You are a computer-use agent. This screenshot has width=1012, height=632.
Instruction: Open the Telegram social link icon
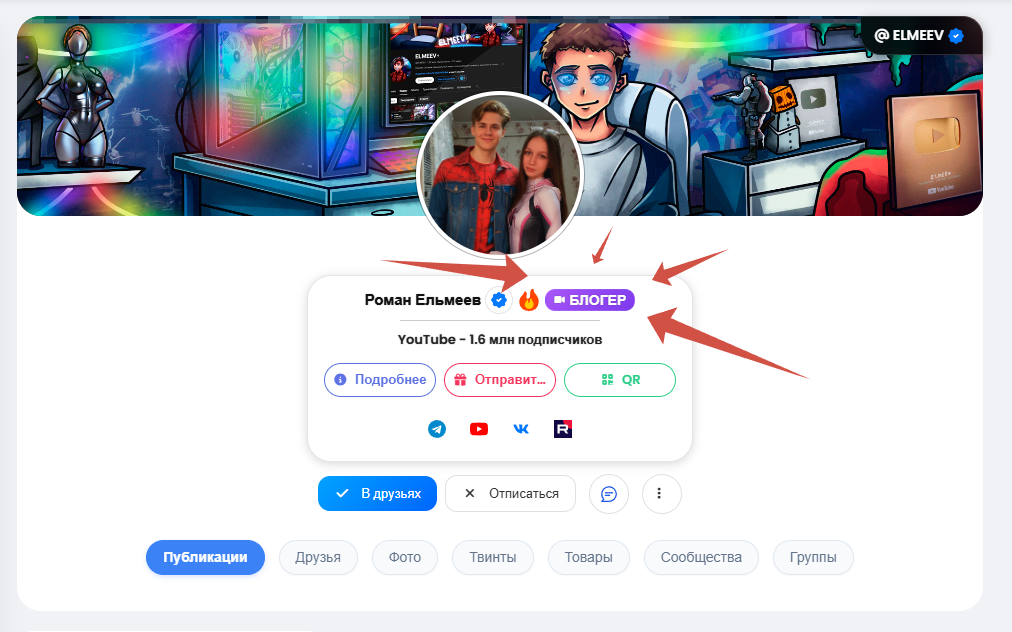437,429
